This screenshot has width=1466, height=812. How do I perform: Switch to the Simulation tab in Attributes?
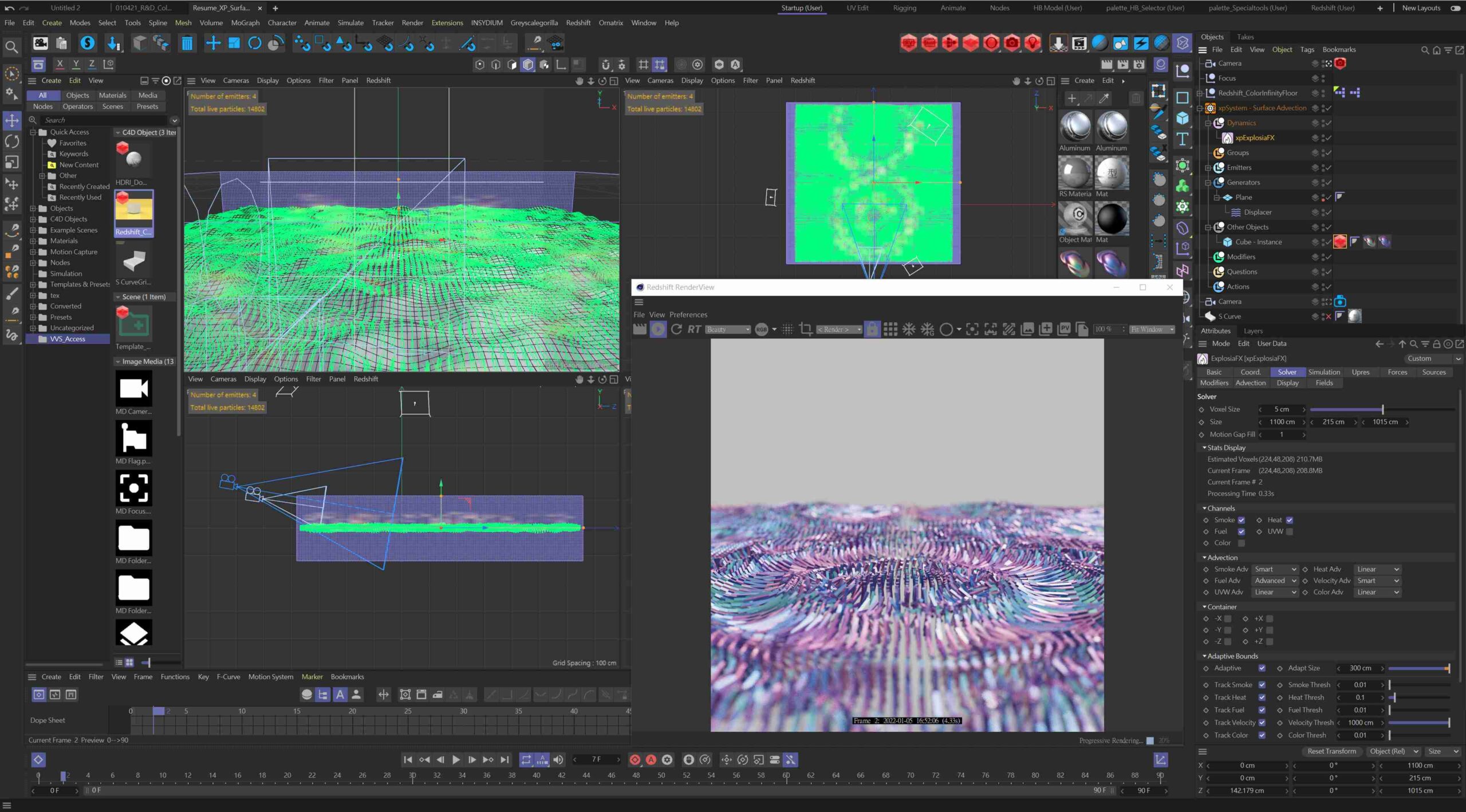[1323, 372]
